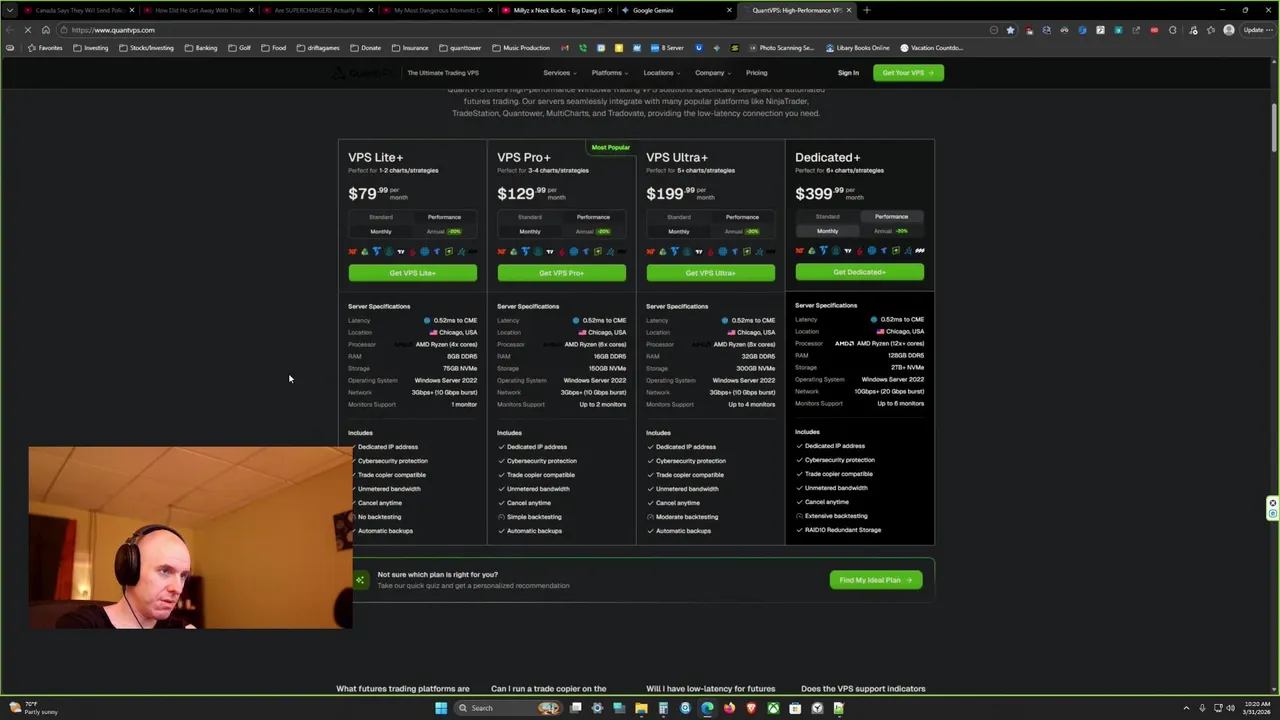Open the Vacation Countdown bookmark
Screen dimensions: 1280x720
(932, 48)
